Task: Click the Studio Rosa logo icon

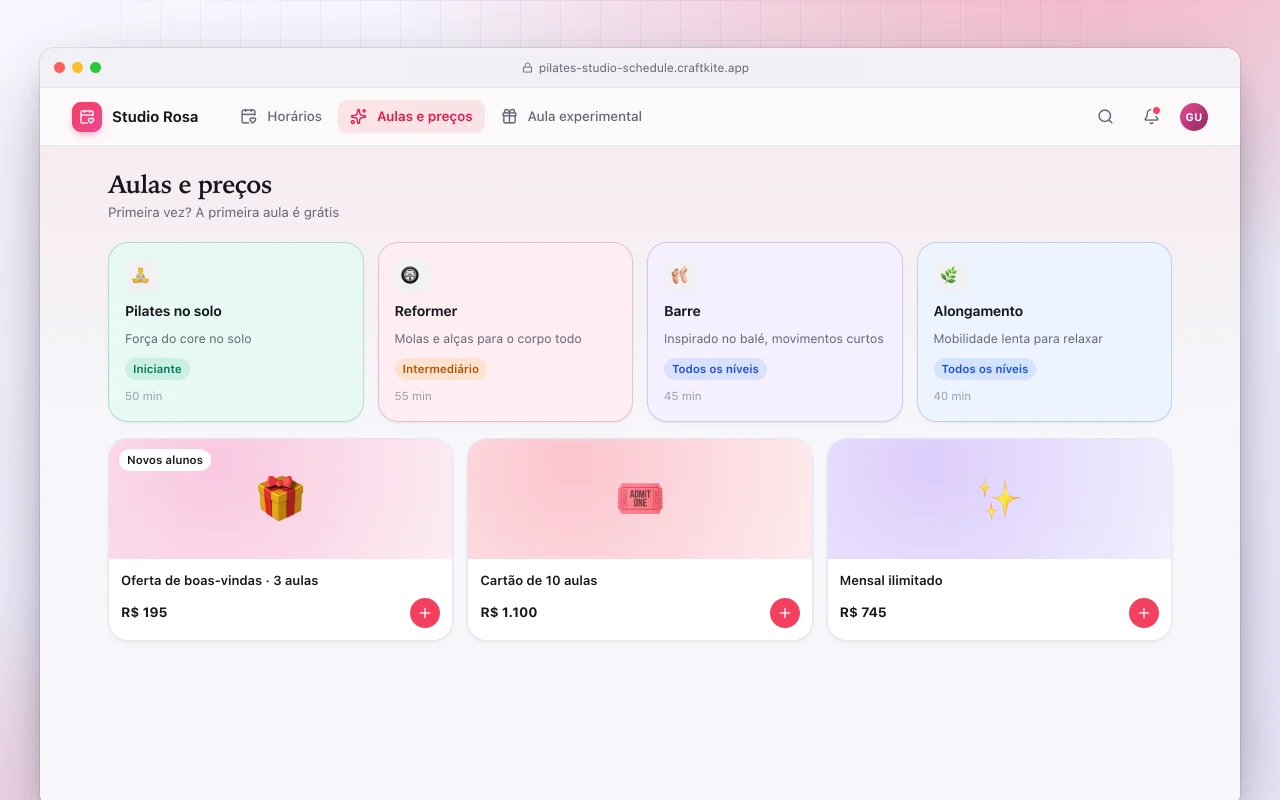Action: coord(87,117)
